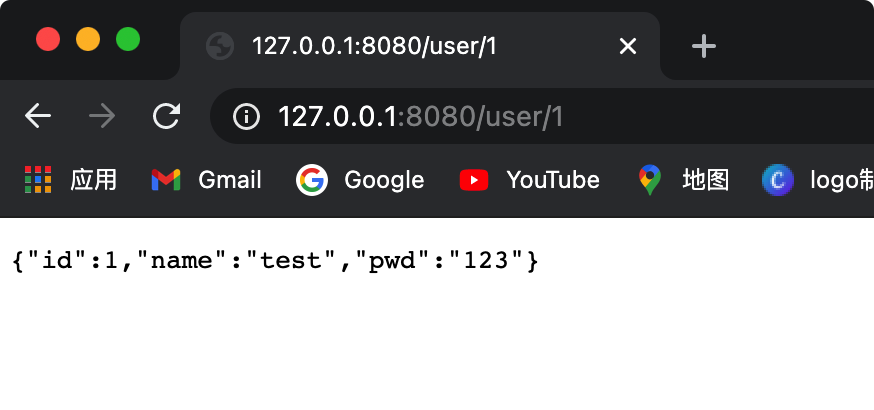Open the Google Maps 地图 bookmark
The width and height of the screenshot is (874, 410).
684,180
